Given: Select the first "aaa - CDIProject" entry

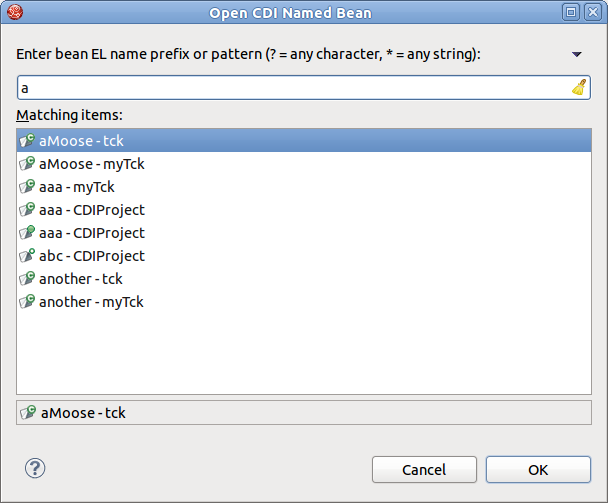Looking at the screenshot, I should (92, 210).
